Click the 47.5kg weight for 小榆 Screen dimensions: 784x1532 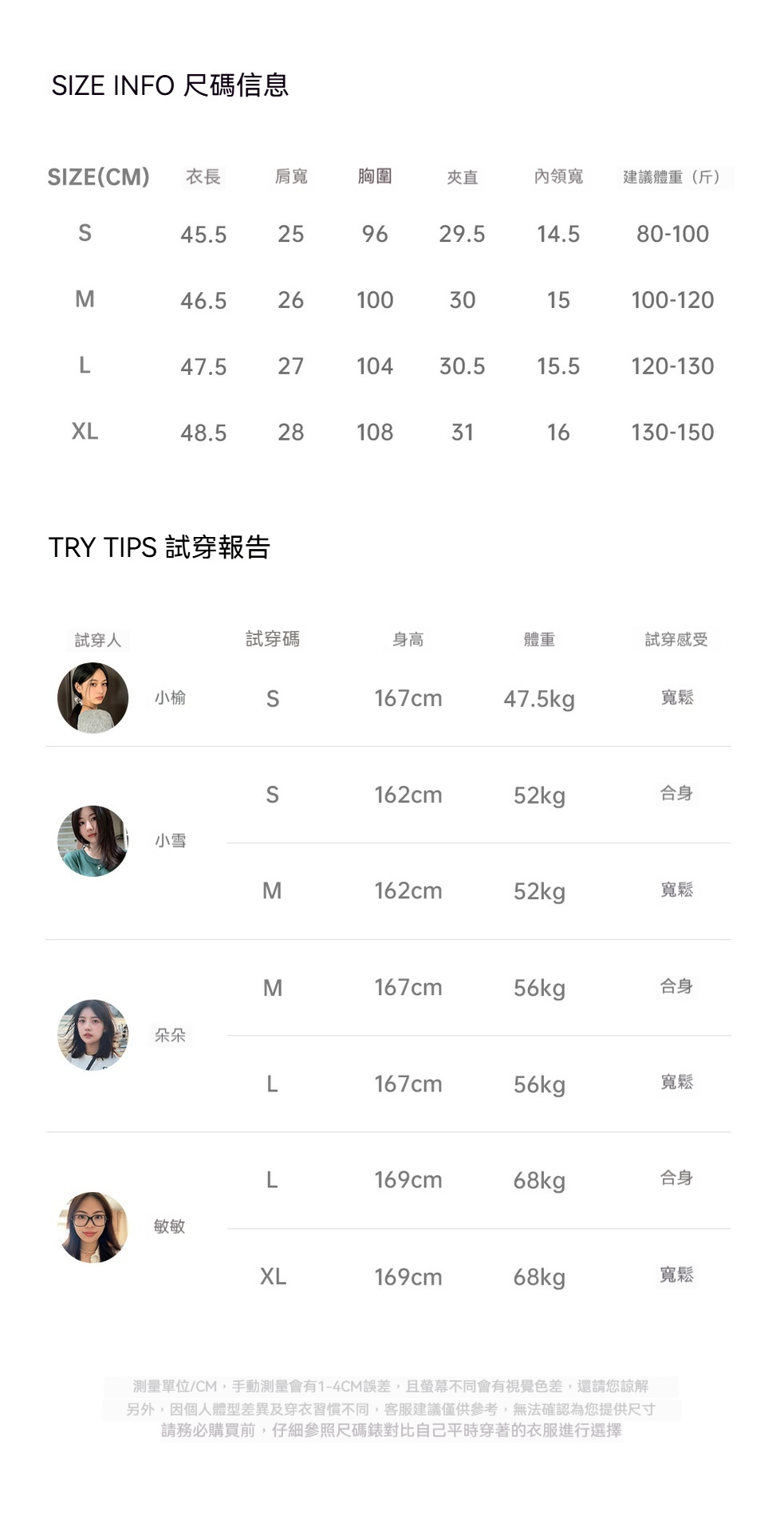tap(539, 699)
